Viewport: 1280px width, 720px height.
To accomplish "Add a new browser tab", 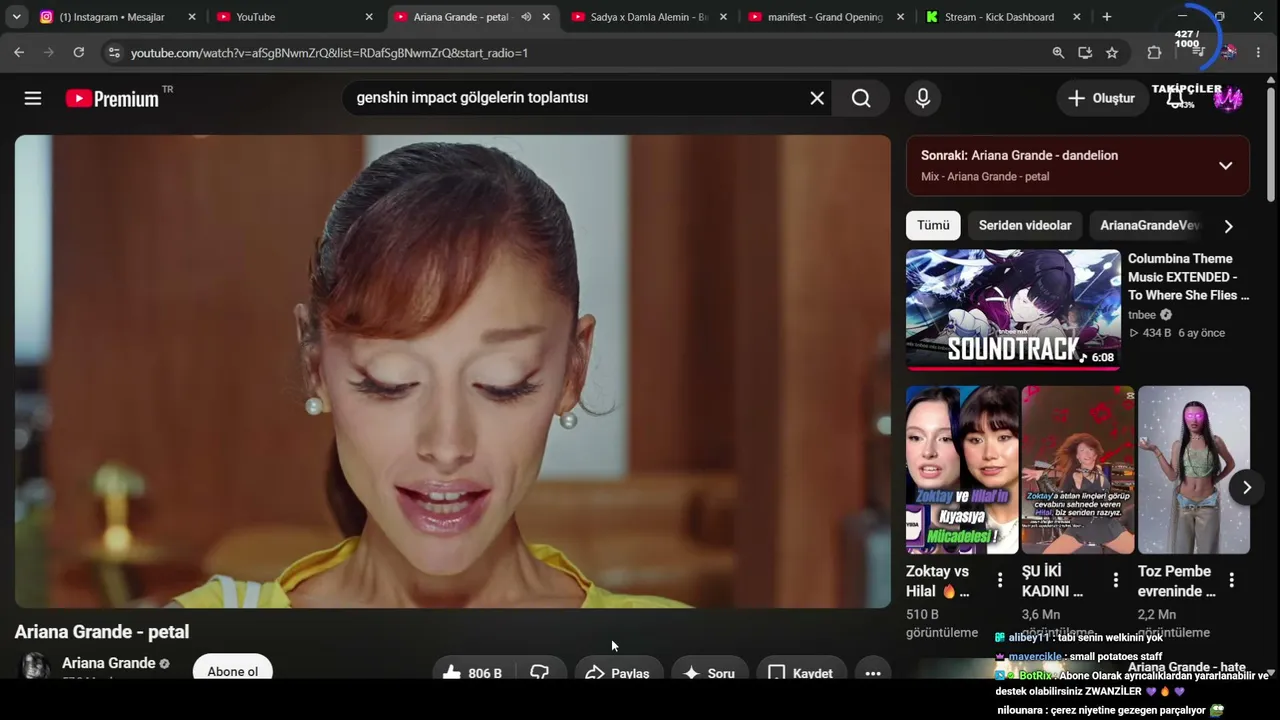I will (x=1106, y=17).
